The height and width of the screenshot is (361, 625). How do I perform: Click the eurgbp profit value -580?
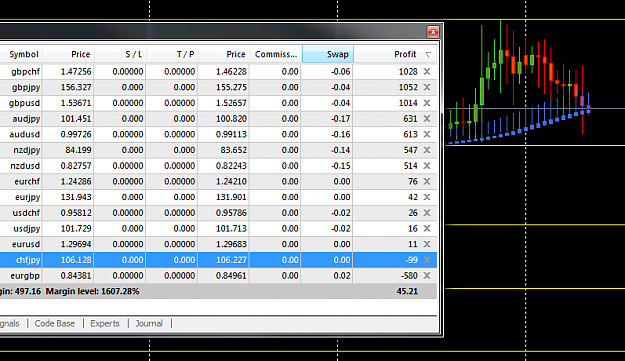(408, 275)
